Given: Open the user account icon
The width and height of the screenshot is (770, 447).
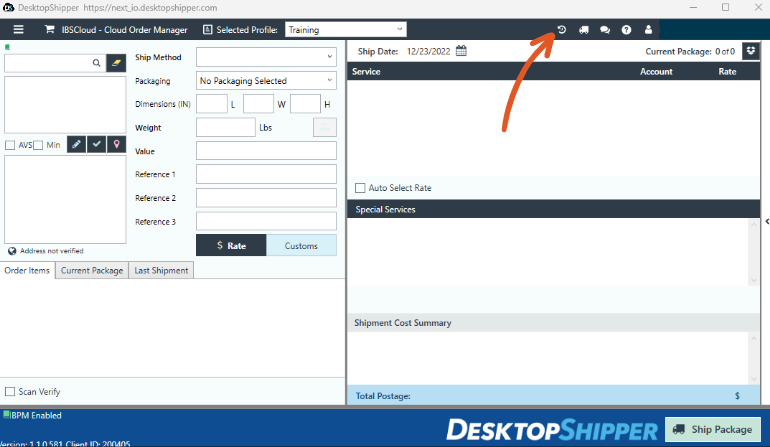Looking at the screenshot, I should 648,30.
